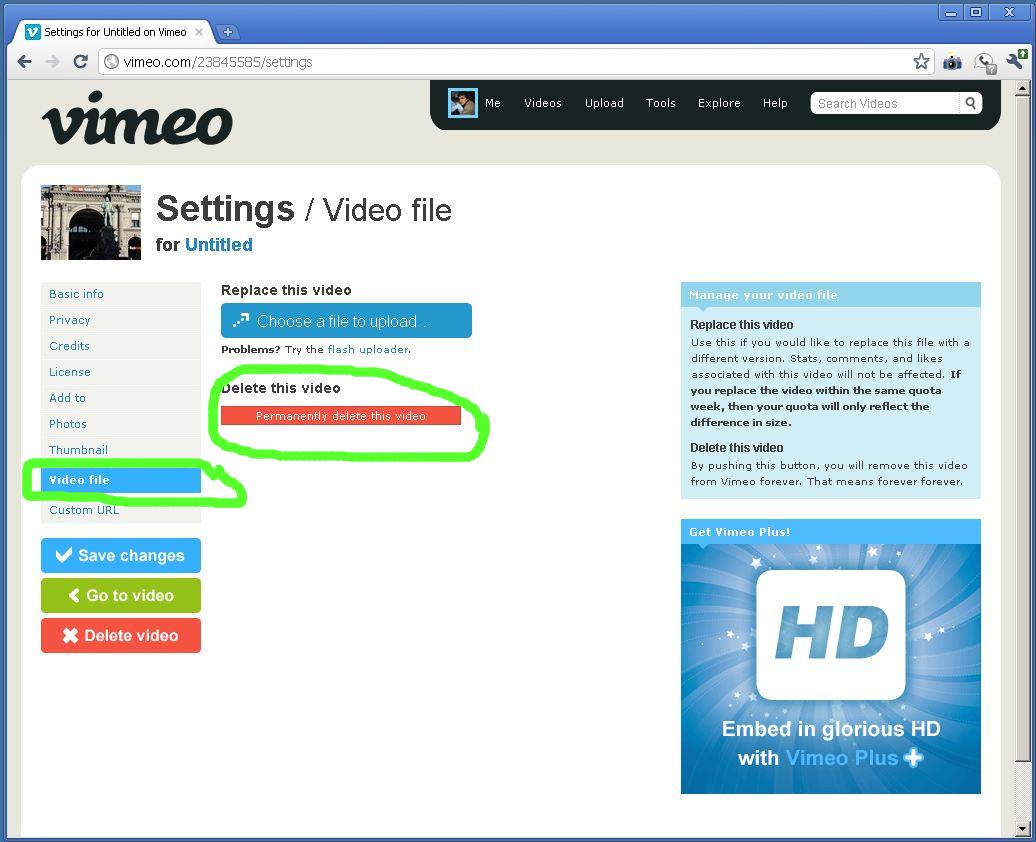Click in the Search Videos field
Screen dimensions: 1036x842
coord(885,103)
